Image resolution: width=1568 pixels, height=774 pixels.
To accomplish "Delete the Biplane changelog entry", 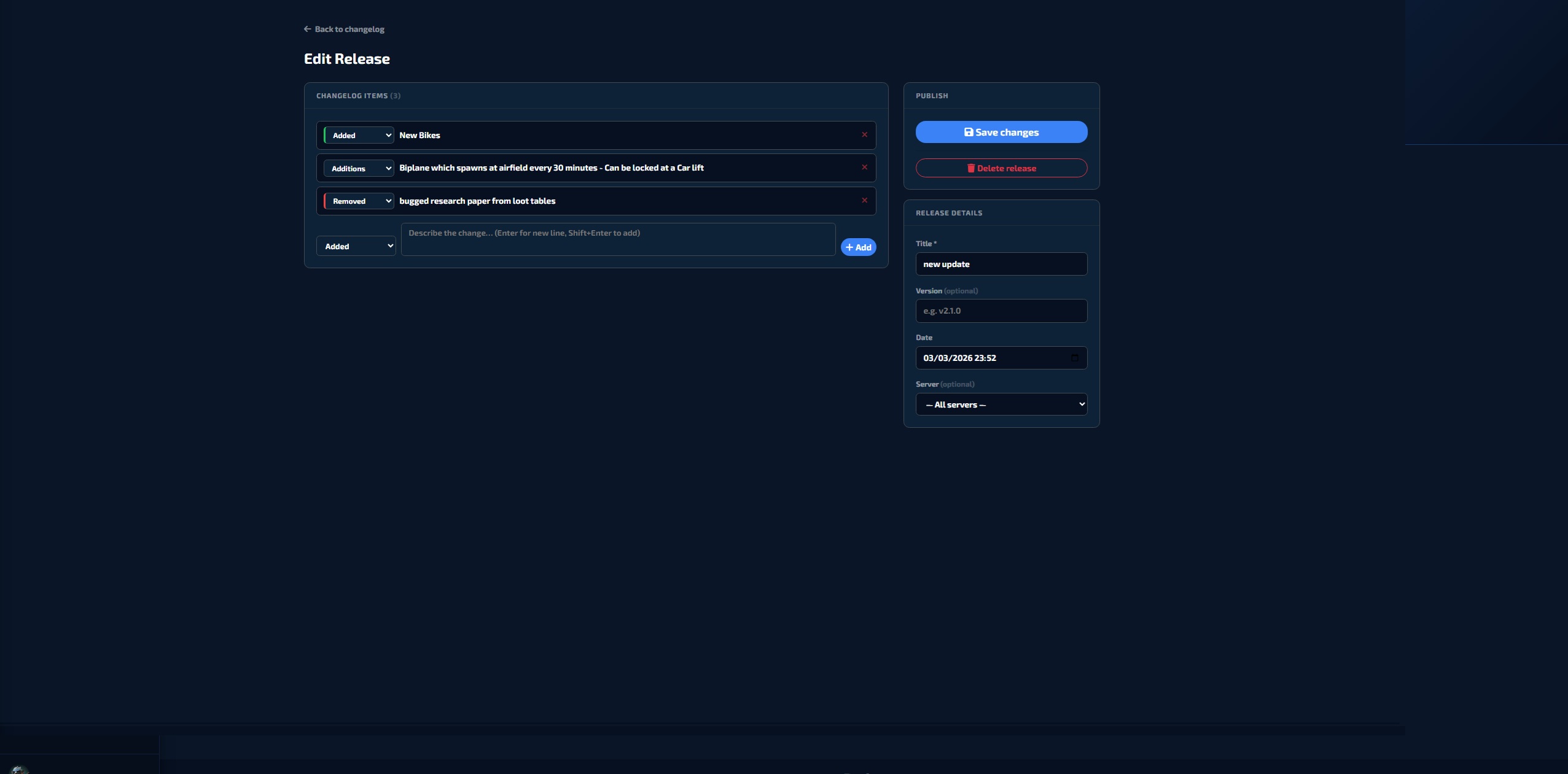I will point(864,168).
